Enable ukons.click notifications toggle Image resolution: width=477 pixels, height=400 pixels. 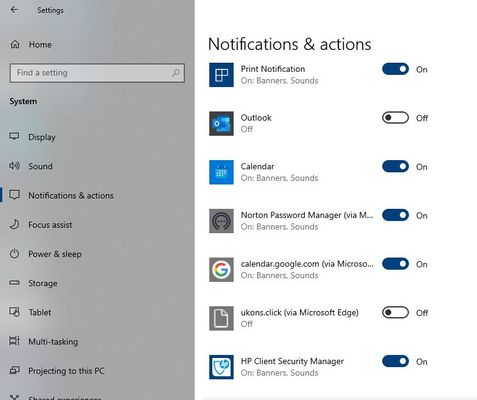pos(395,312)
